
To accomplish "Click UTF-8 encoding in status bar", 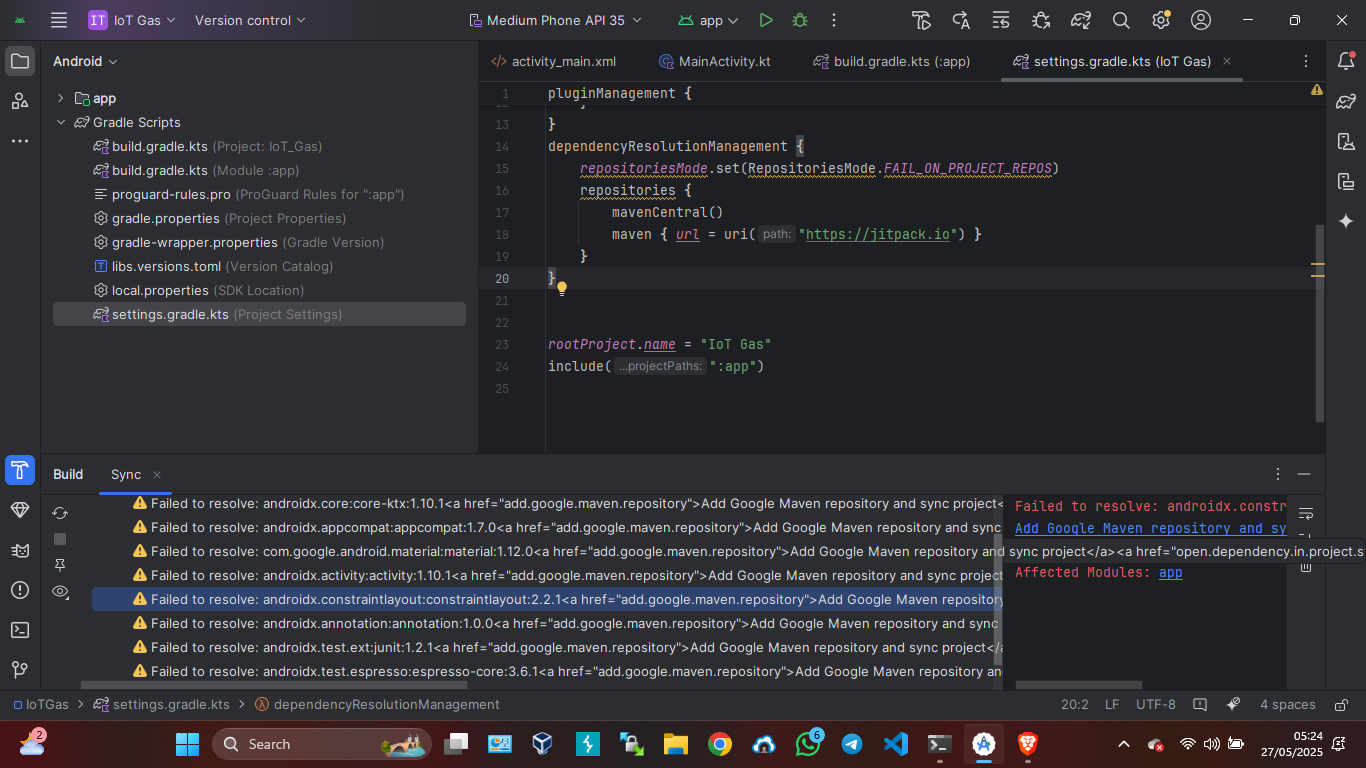I will pyautogui.click(x=1156, y=704).
